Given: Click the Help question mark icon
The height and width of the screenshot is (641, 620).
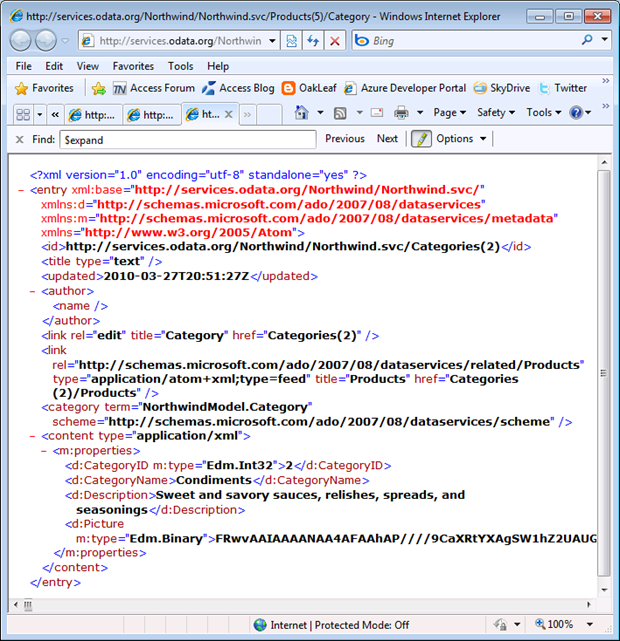Looking at the screenshot, I should coord(576,112).
